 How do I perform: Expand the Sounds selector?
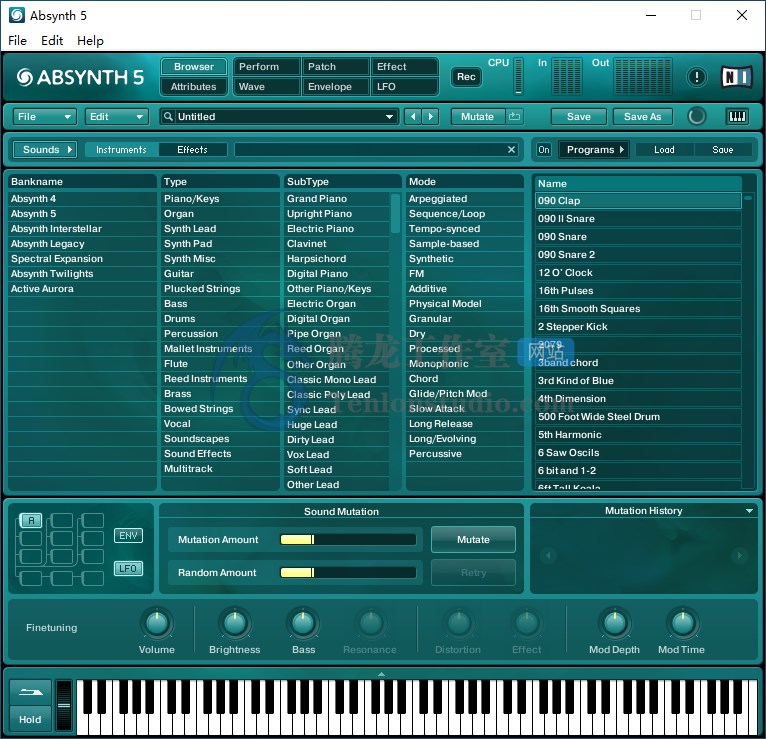click(x=45, y=149)
